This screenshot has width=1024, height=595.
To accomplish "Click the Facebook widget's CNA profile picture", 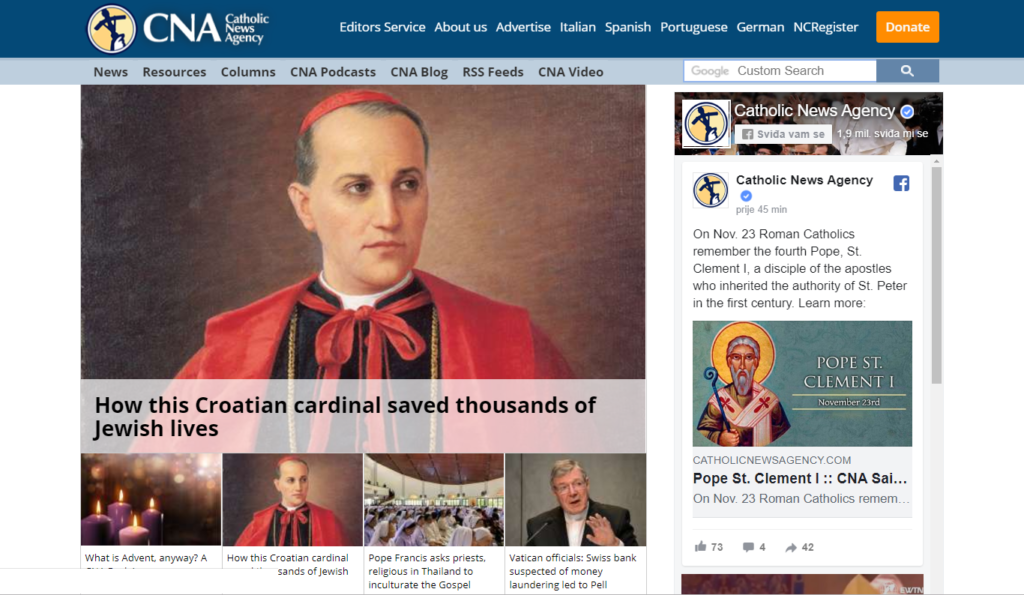I will (706, 123).
